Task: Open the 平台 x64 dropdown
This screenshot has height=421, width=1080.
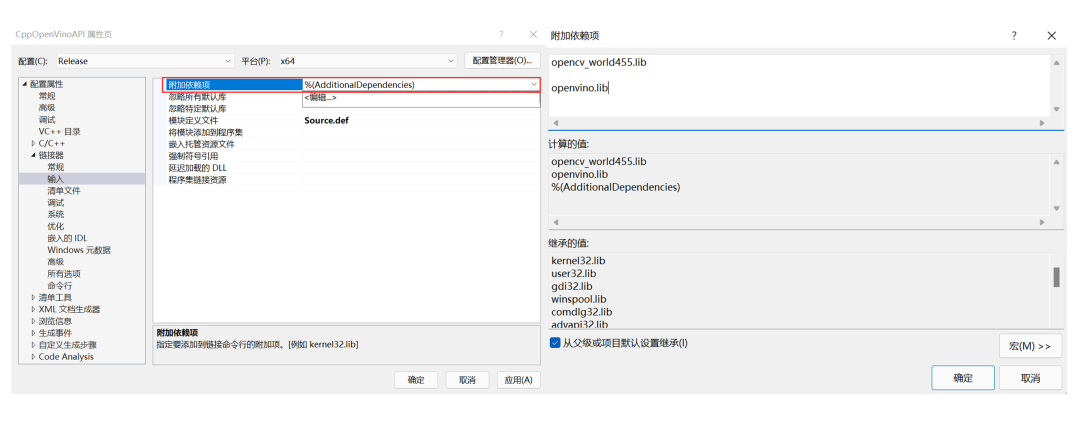Action: point(367,61)
